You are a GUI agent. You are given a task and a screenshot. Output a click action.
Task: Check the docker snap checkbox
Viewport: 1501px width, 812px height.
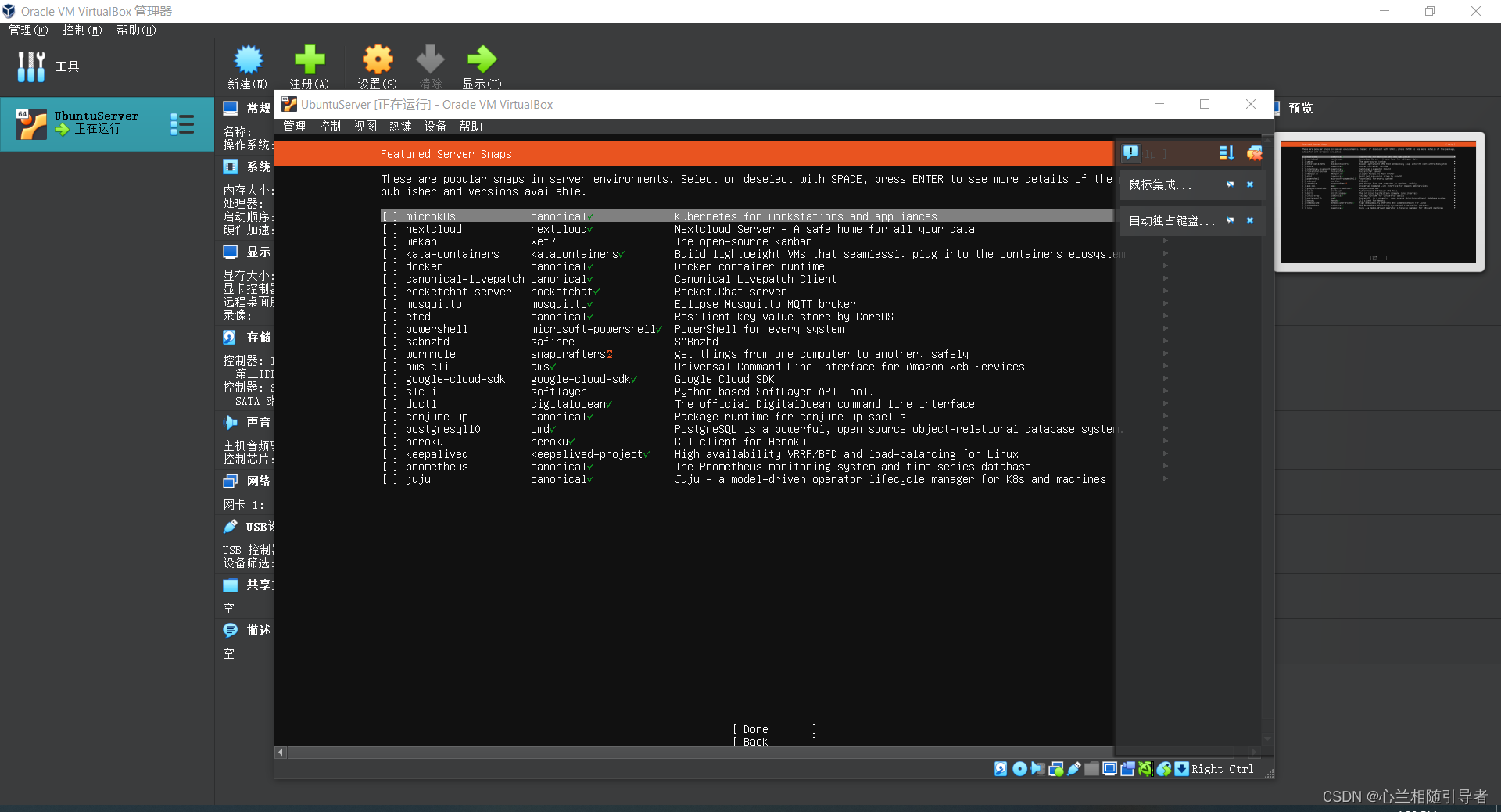(x=391, y=266)
